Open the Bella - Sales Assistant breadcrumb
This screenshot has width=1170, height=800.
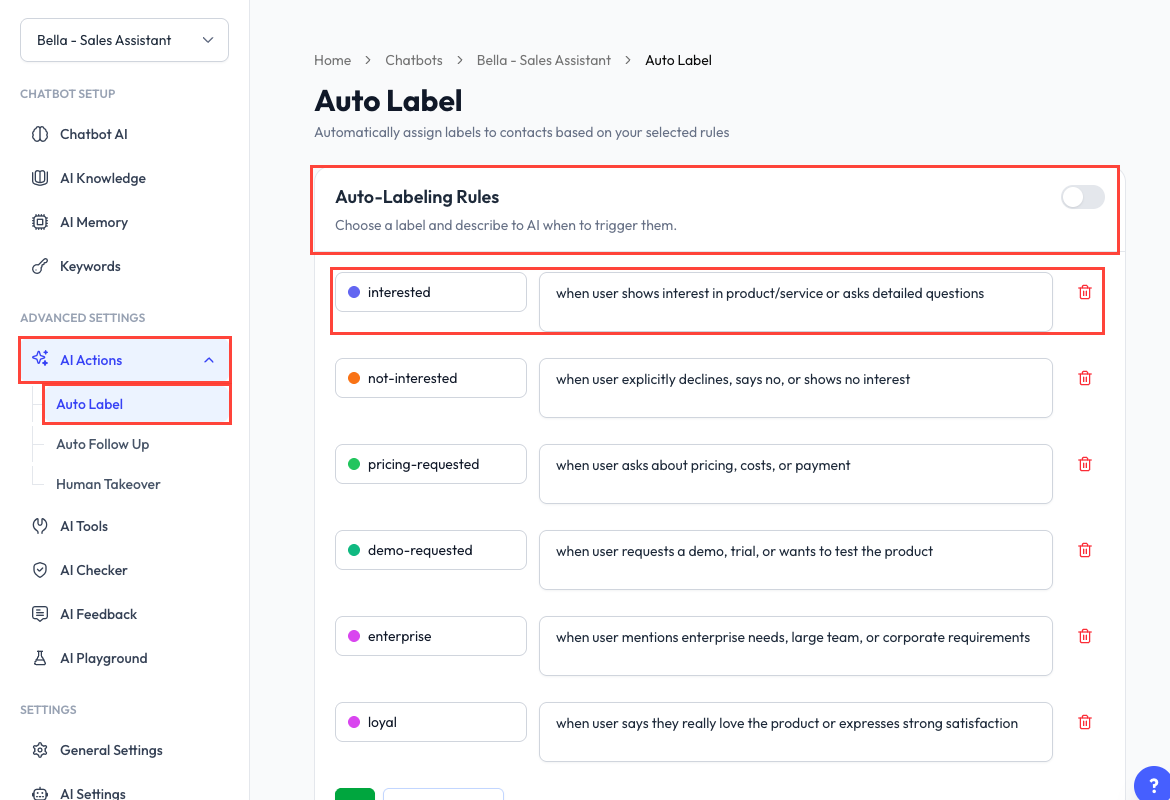tap(544, 60)
